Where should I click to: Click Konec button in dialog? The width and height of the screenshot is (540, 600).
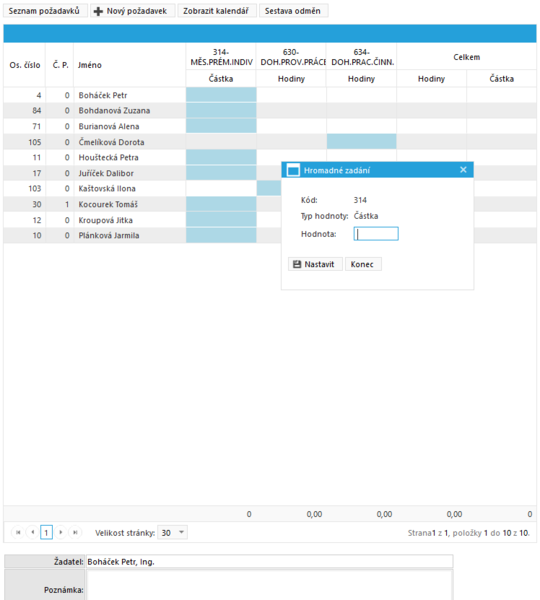[363, 264]
